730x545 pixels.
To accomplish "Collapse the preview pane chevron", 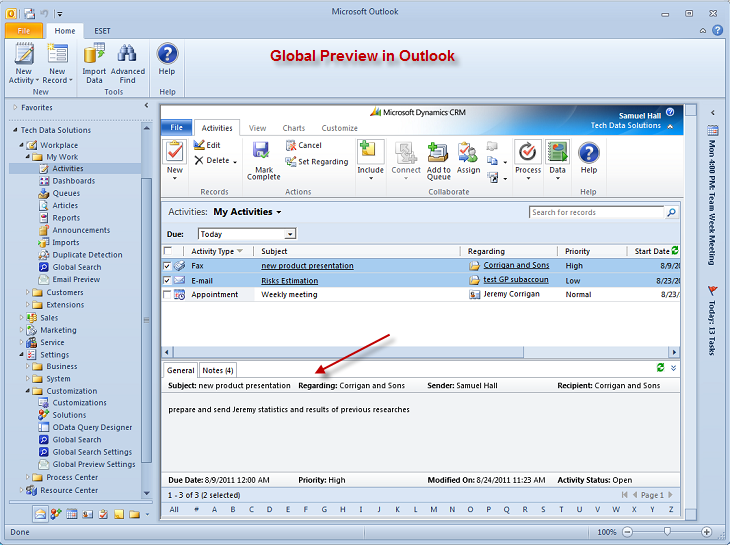I will (673, 368).
